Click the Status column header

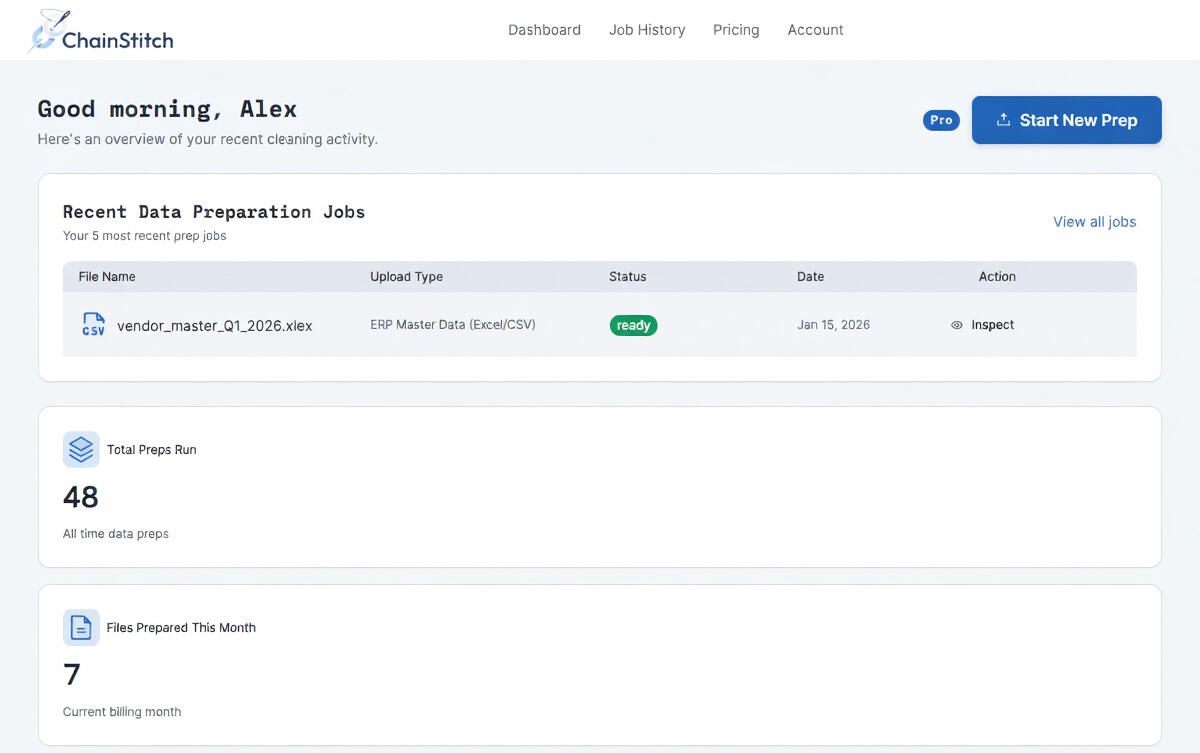(627, 277)
